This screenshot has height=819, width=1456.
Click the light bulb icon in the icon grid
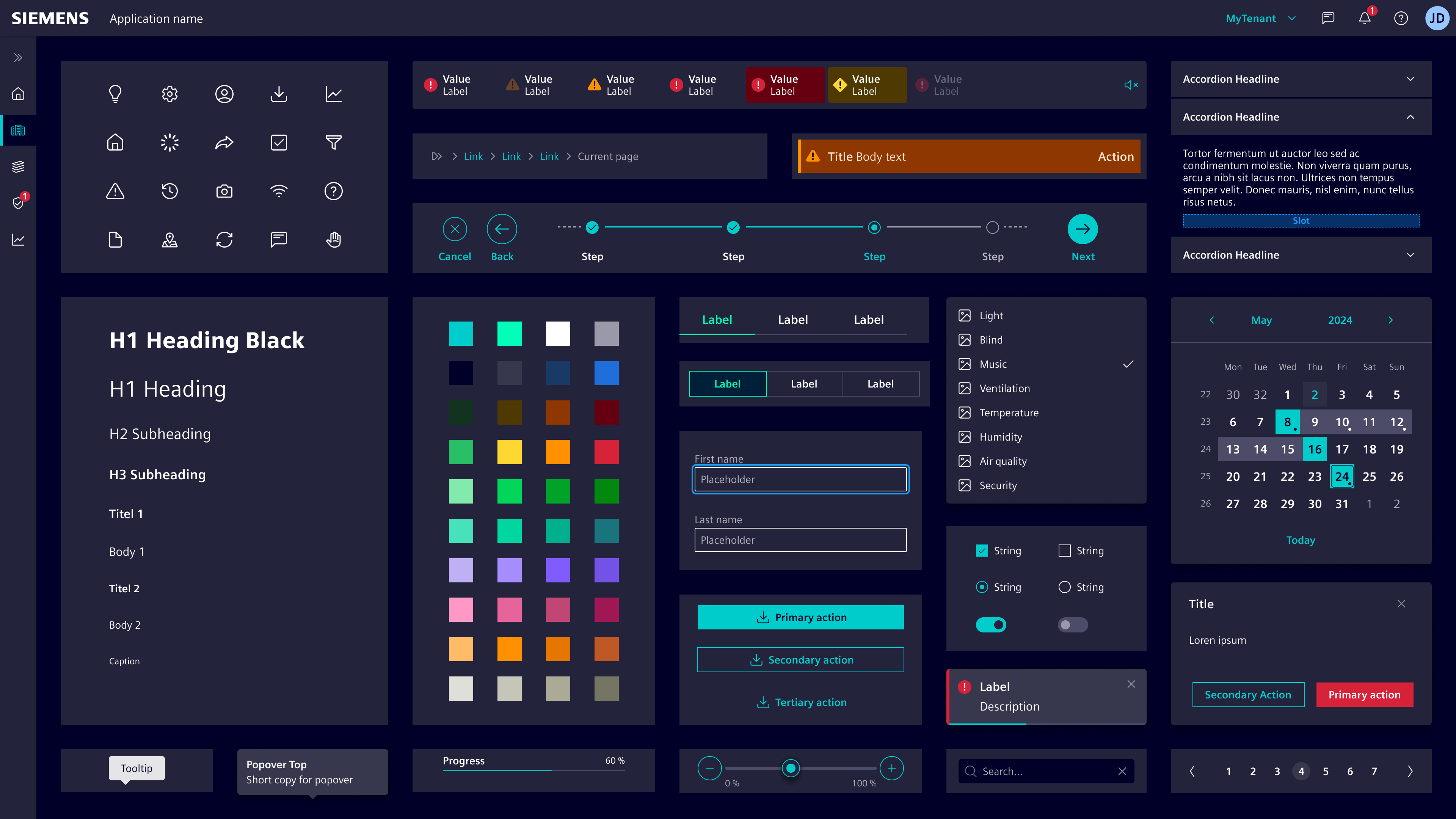click(x=115, y=94)
